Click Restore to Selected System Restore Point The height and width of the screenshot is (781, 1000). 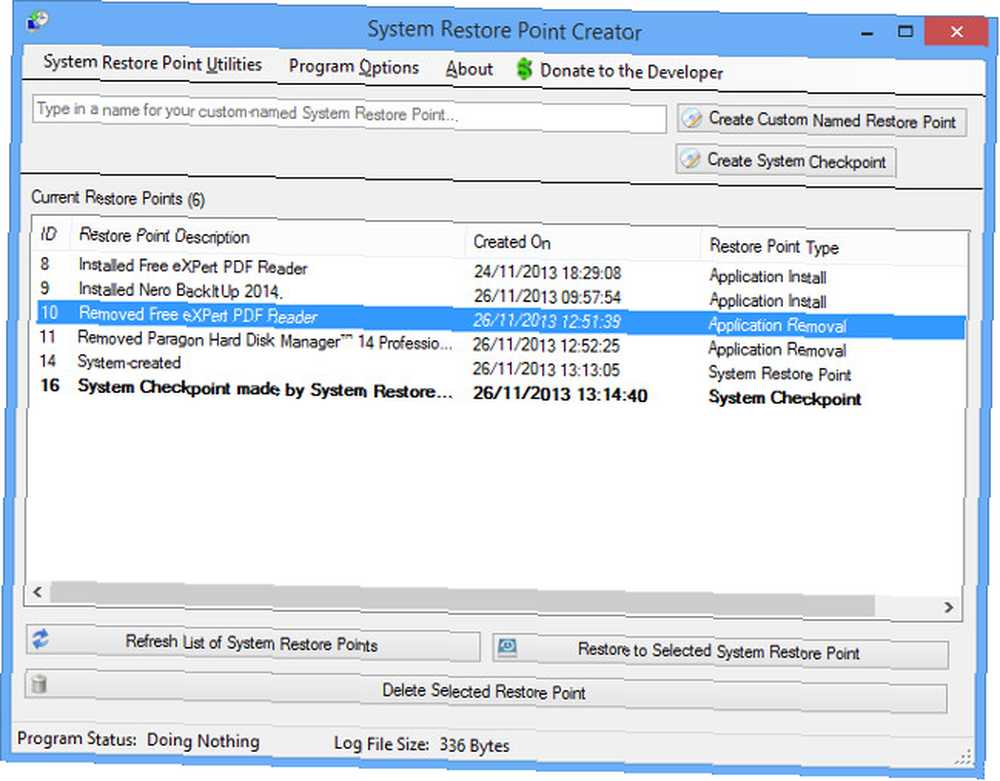720,651
